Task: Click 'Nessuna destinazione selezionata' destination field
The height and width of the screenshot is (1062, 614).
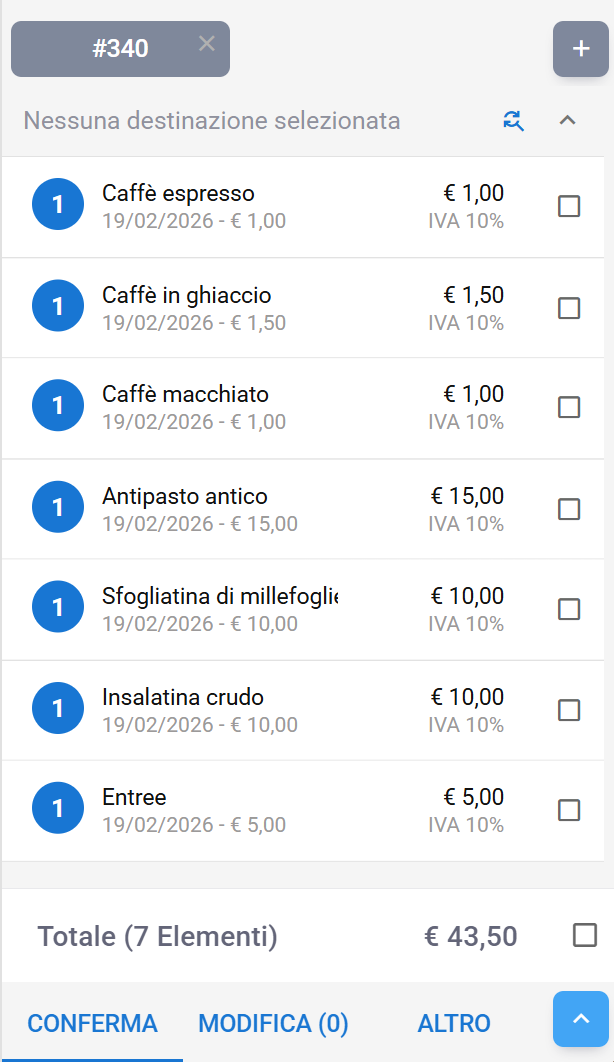Action: 212,121
